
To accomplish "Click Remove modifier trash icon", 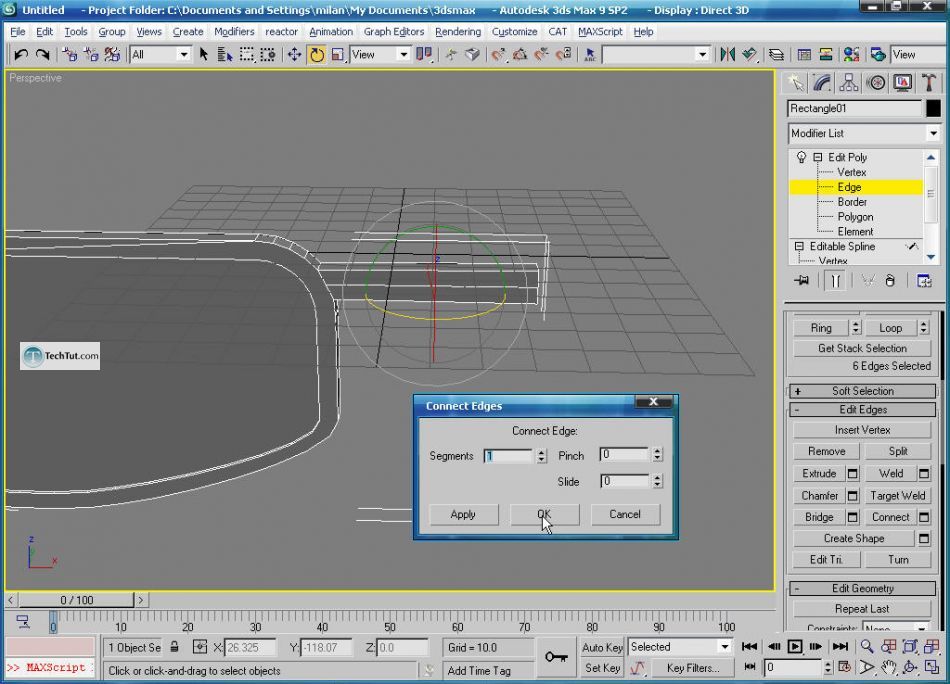I will [890, 281].
